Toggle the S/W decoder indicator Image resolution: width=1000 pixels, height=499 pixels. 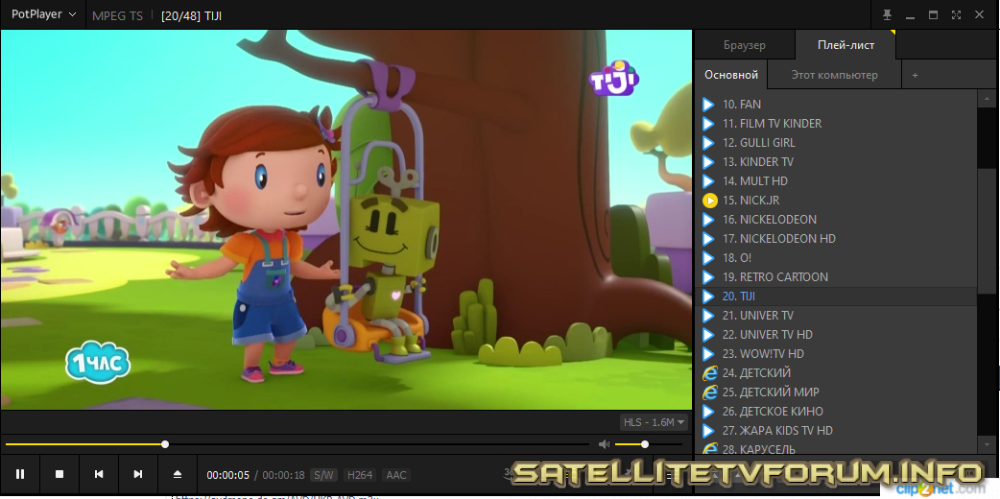click(x=324, y=475)
